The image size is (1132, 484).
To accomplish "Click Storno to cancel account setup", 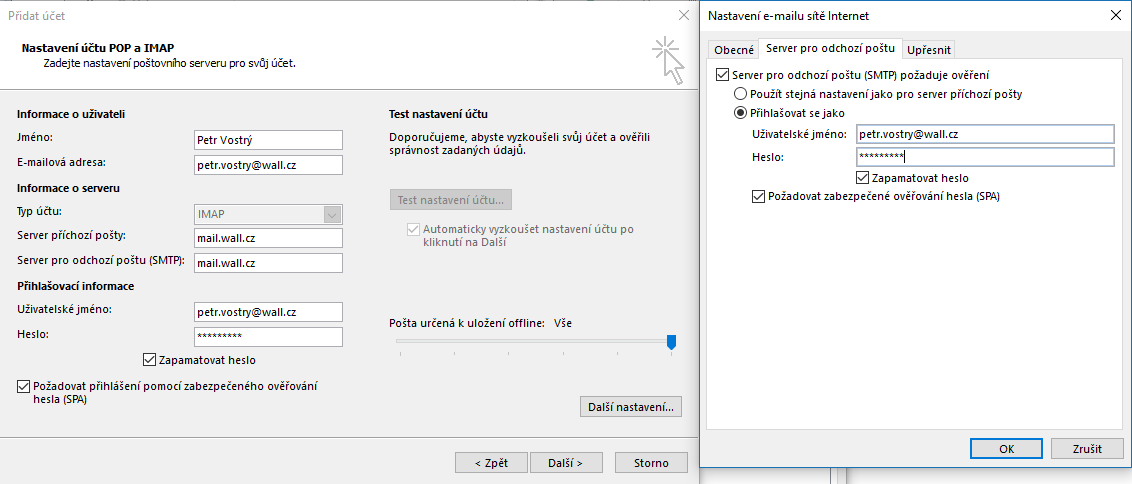I will (651, 463).
